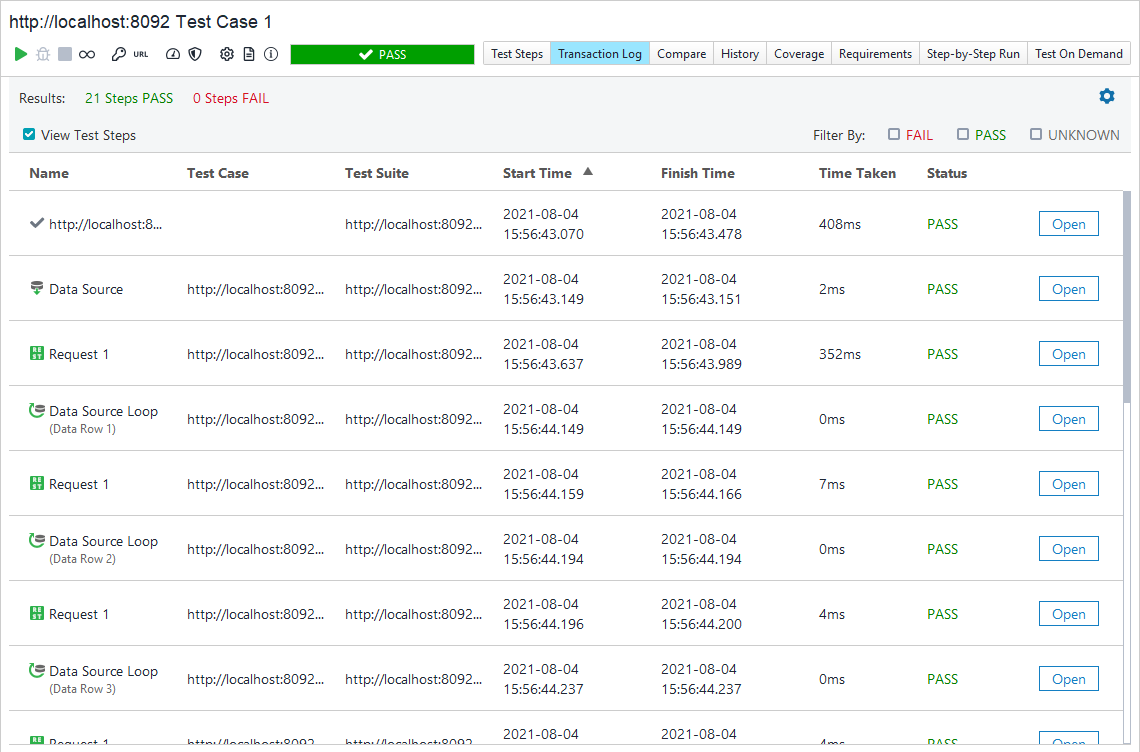
Task: Uncheck the View Test Steps checkbox
Action: (29, 134)
